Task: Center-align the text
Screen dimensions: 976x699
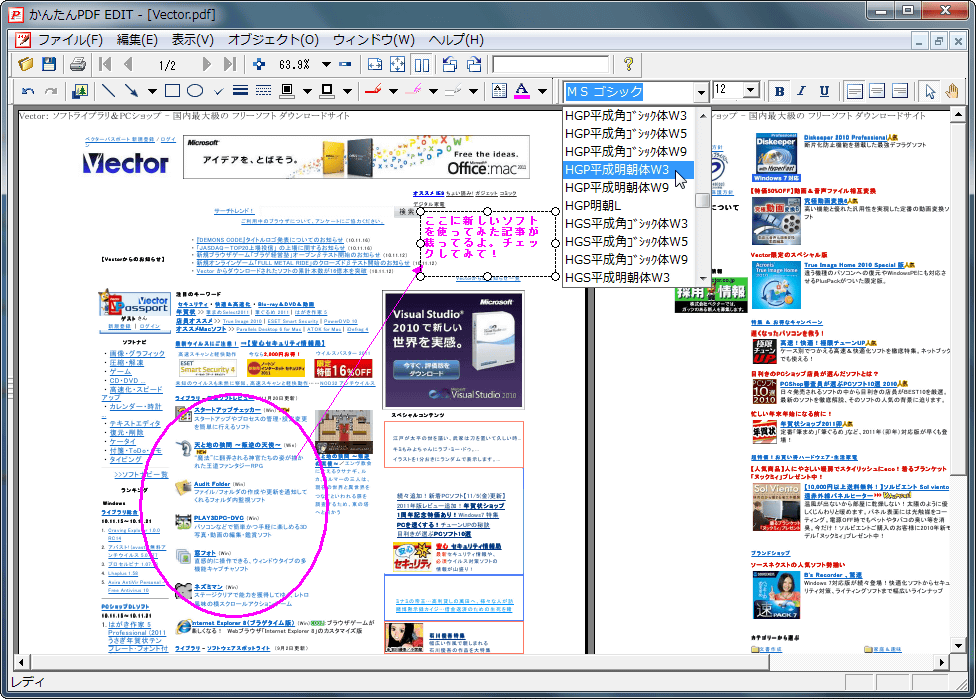Action: (x=877, y=91)
